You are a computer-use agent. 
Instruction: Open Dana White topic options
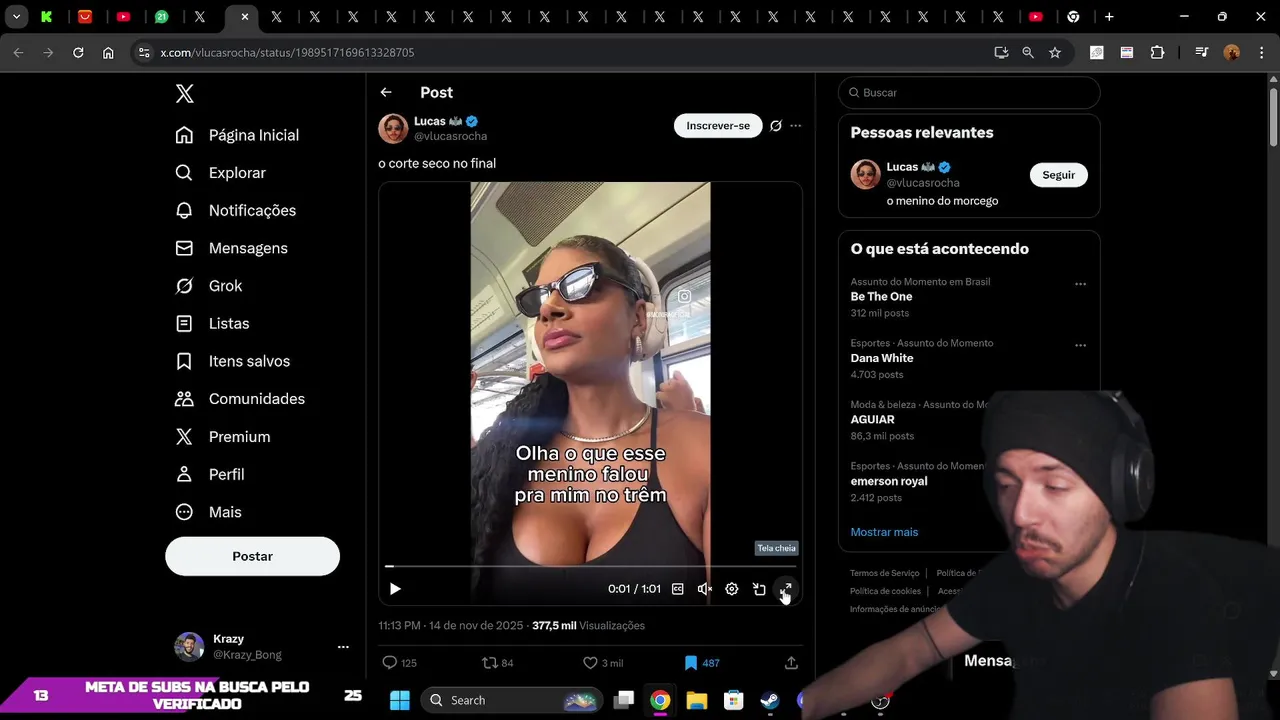tap(1080, 345)
